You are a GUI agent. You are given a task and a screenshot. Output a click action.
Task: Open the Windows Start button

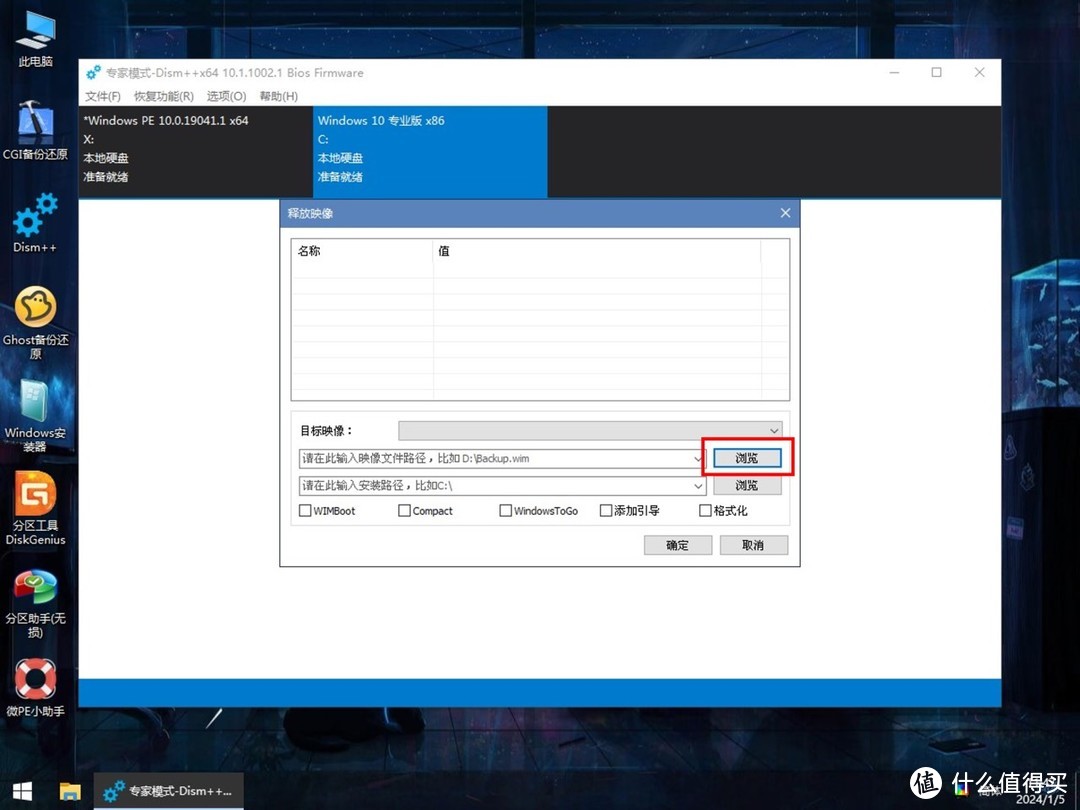click(22, 791)
